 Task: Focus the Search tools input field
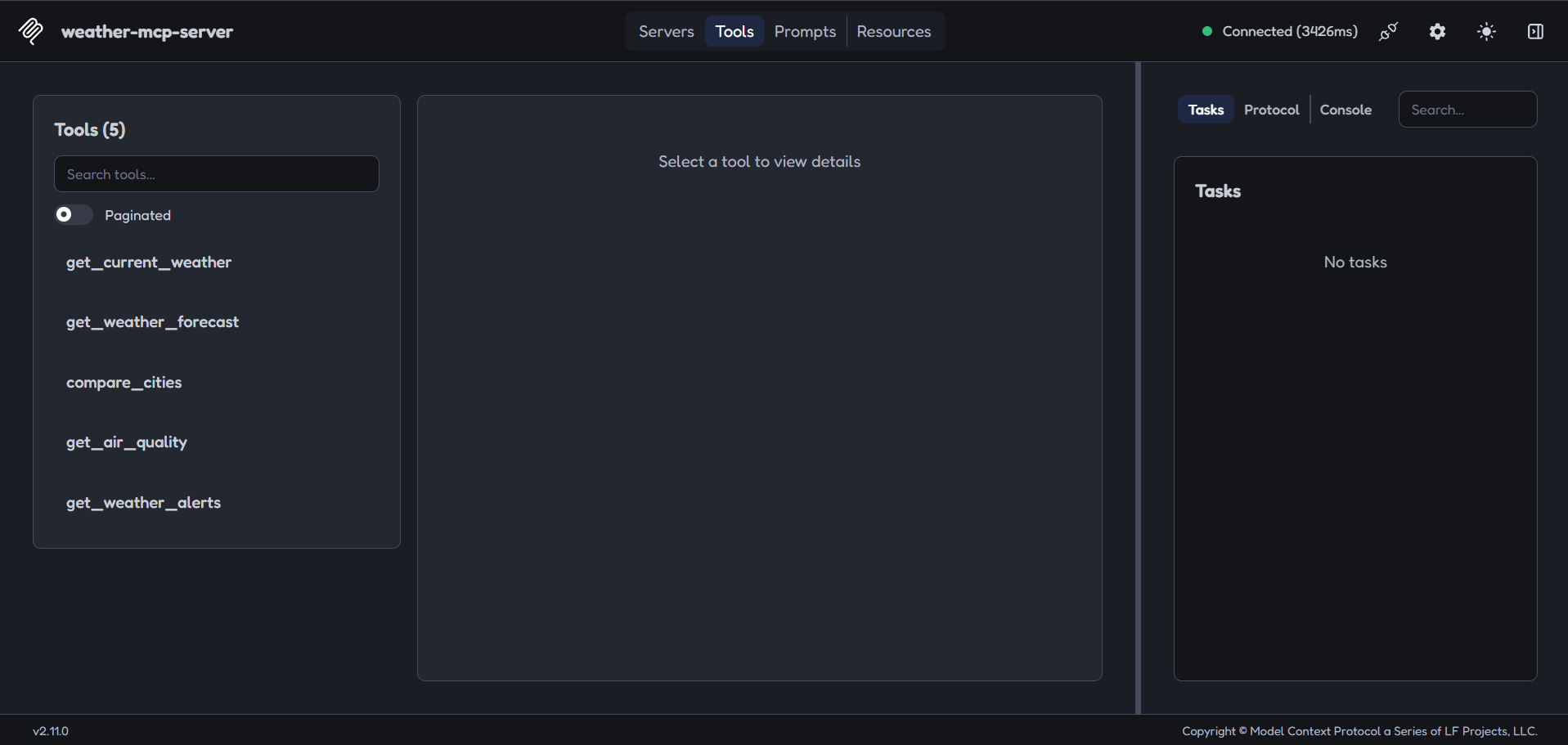(217, 174)
